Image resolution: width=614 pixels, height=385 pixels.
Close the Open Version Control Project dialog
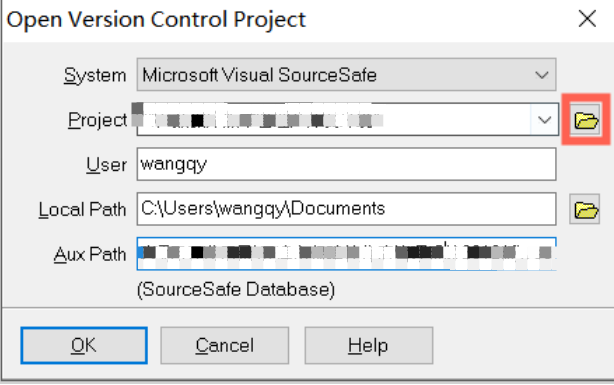(x=587, y=18)
